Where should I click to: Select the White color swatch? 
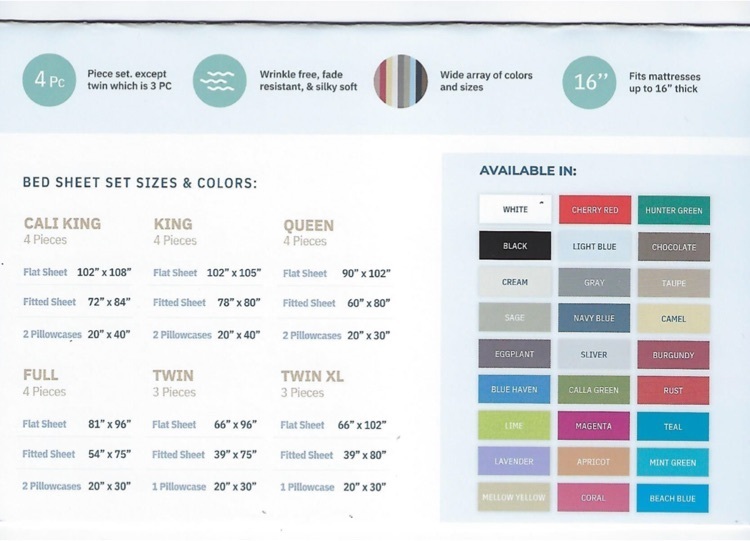click(x=515, y=209)
